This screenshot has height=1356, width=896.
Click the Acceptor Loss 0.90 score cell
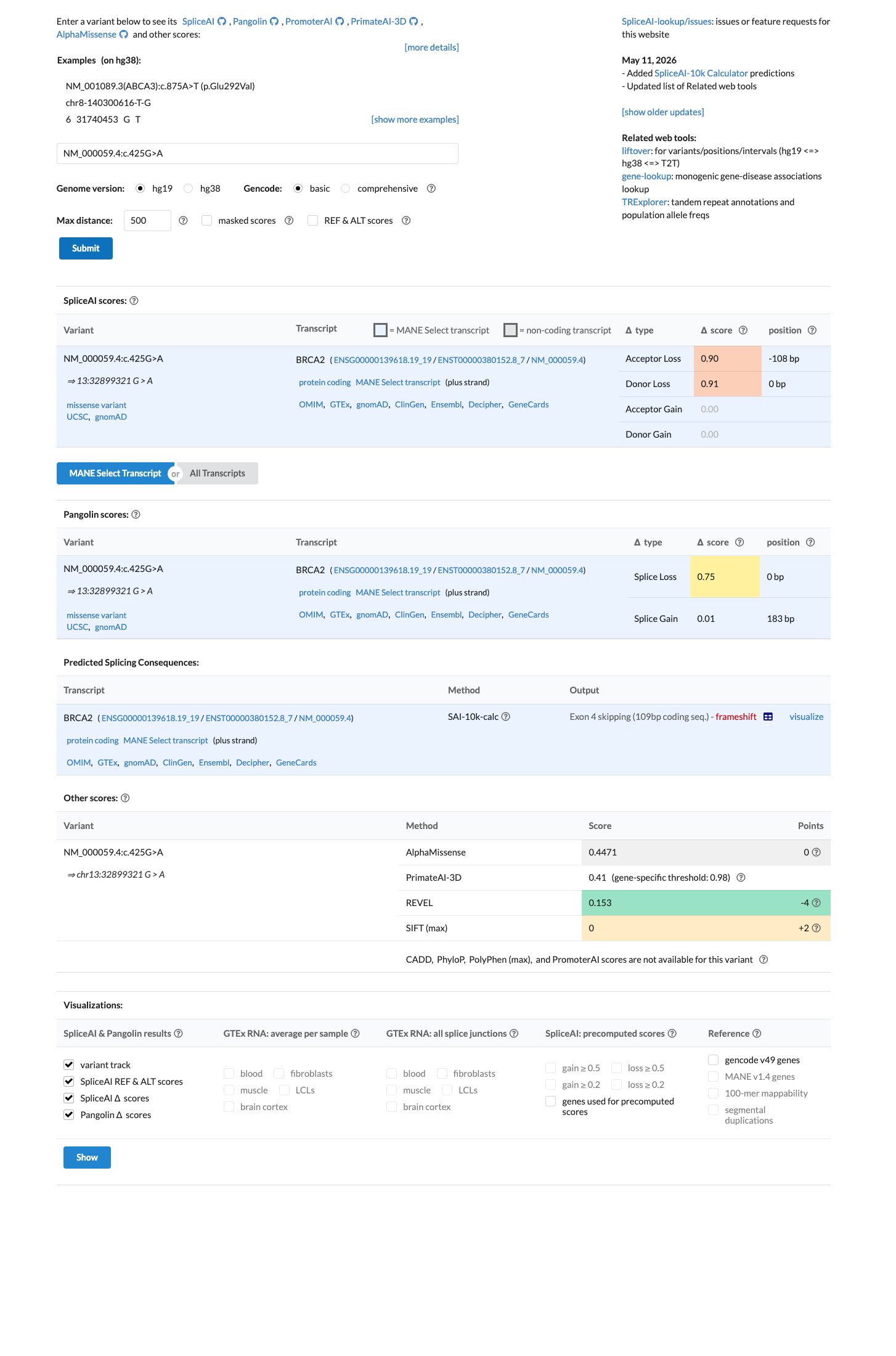tap(727, 359)
